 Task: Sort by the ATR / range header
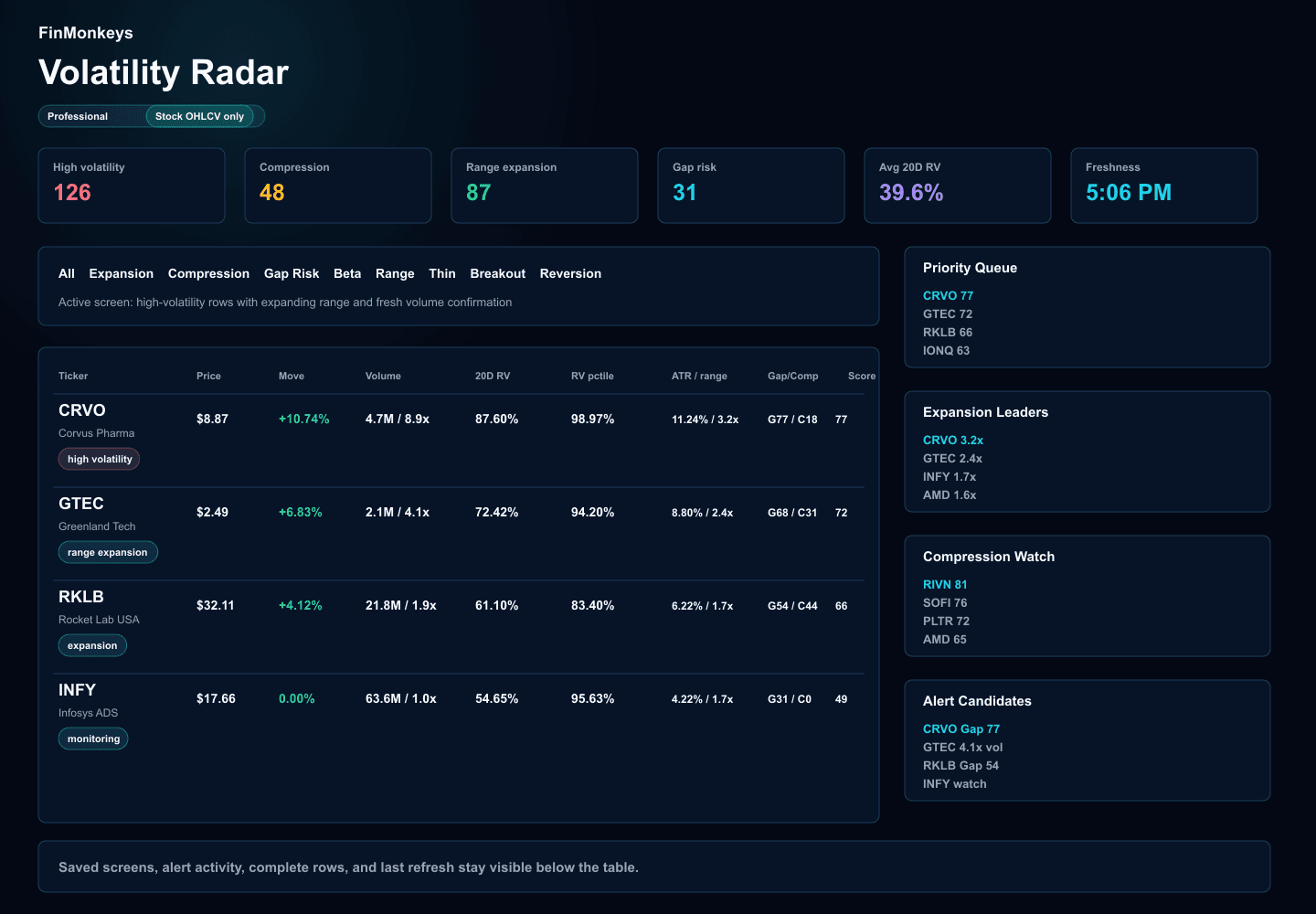click(x=699, y=376)
